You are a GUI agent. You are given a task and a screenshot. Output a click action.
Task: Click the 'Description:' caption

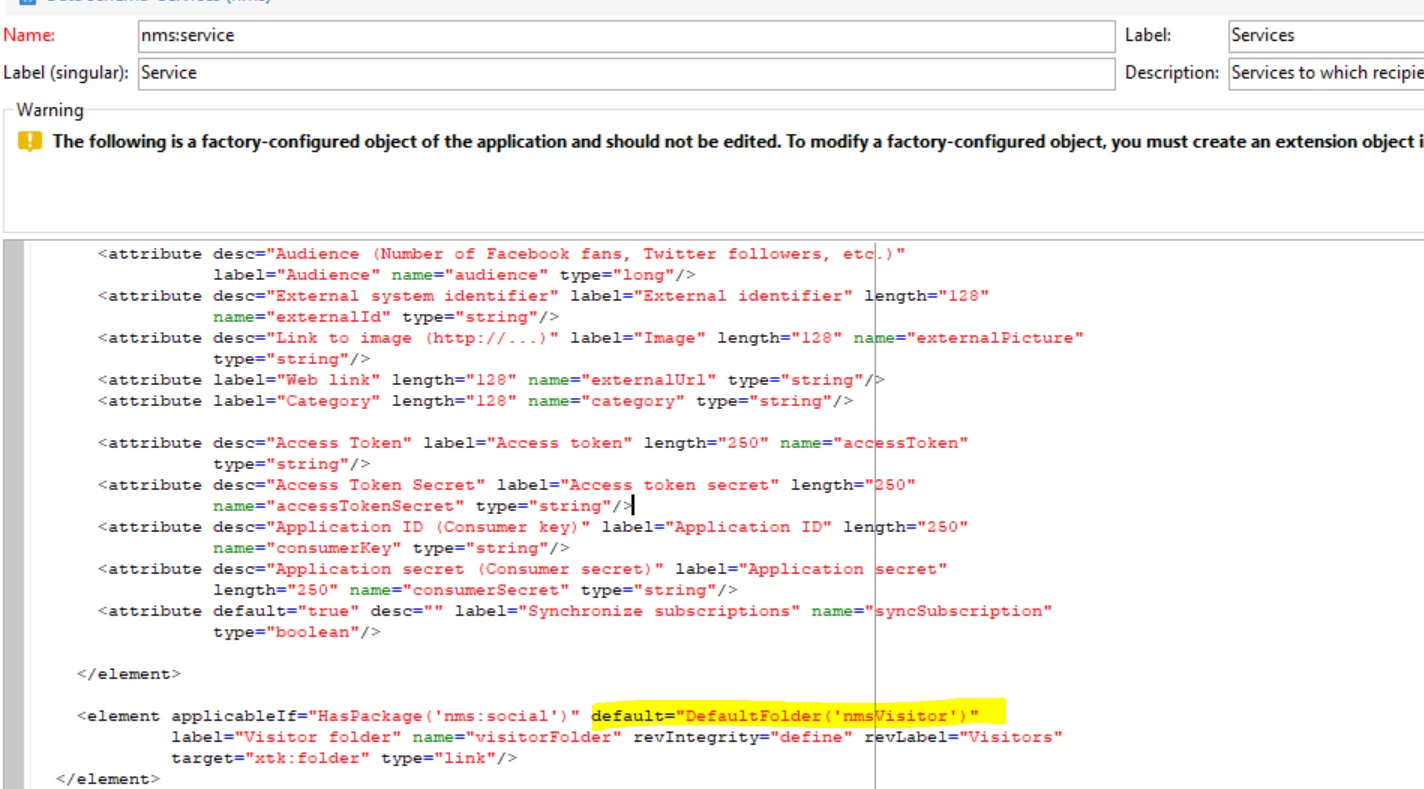coord(1171,73)
